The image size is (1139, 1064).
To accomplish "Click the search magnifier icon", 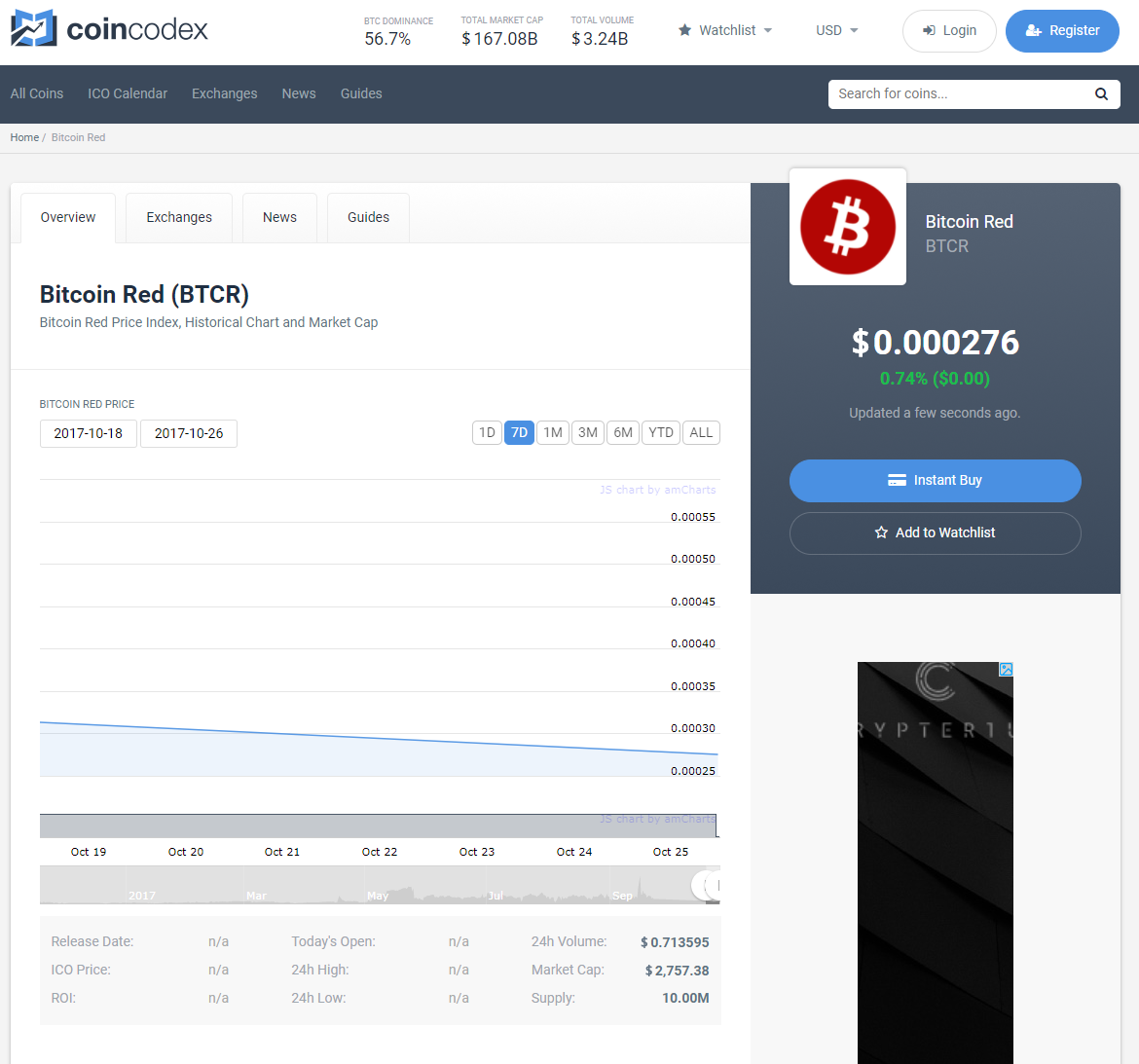I will pyautogui.click(x=1101, y=94).
